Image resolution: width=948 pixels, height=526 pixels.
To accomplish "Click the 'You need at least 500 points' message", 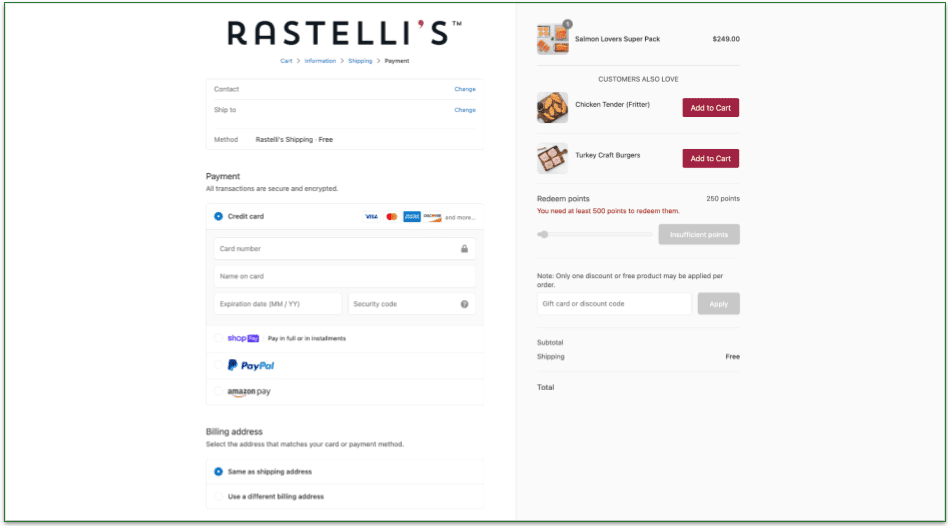I will [608, 211].
